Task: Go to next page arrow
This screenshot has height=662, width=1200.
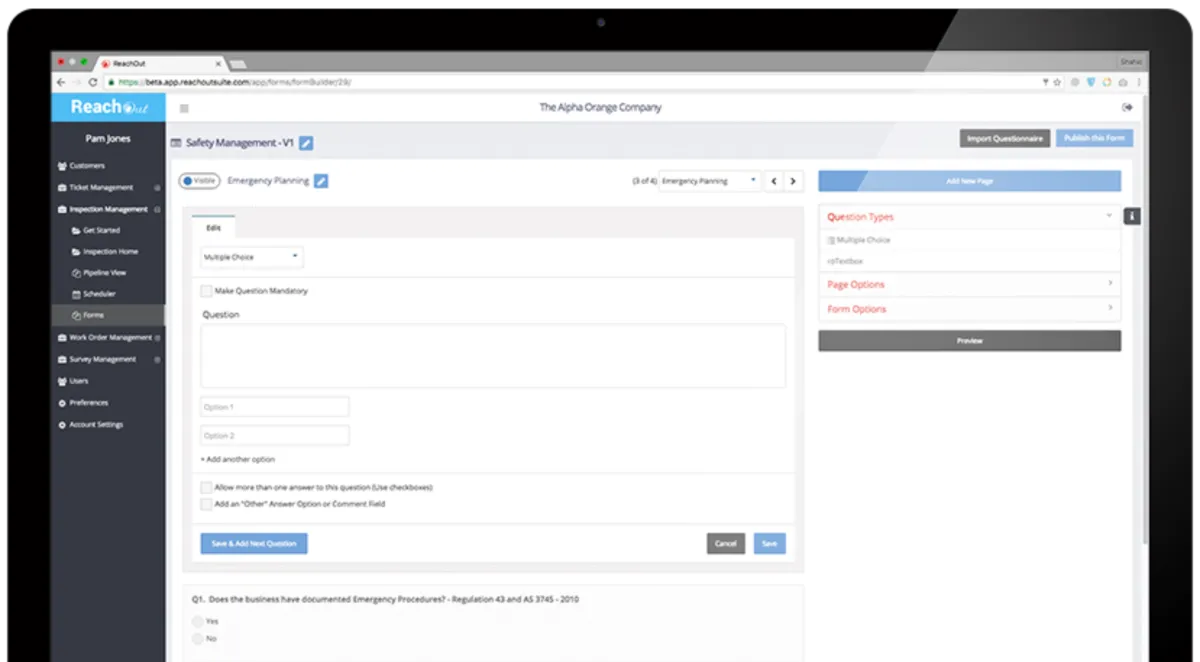Action: click(793, 181)
